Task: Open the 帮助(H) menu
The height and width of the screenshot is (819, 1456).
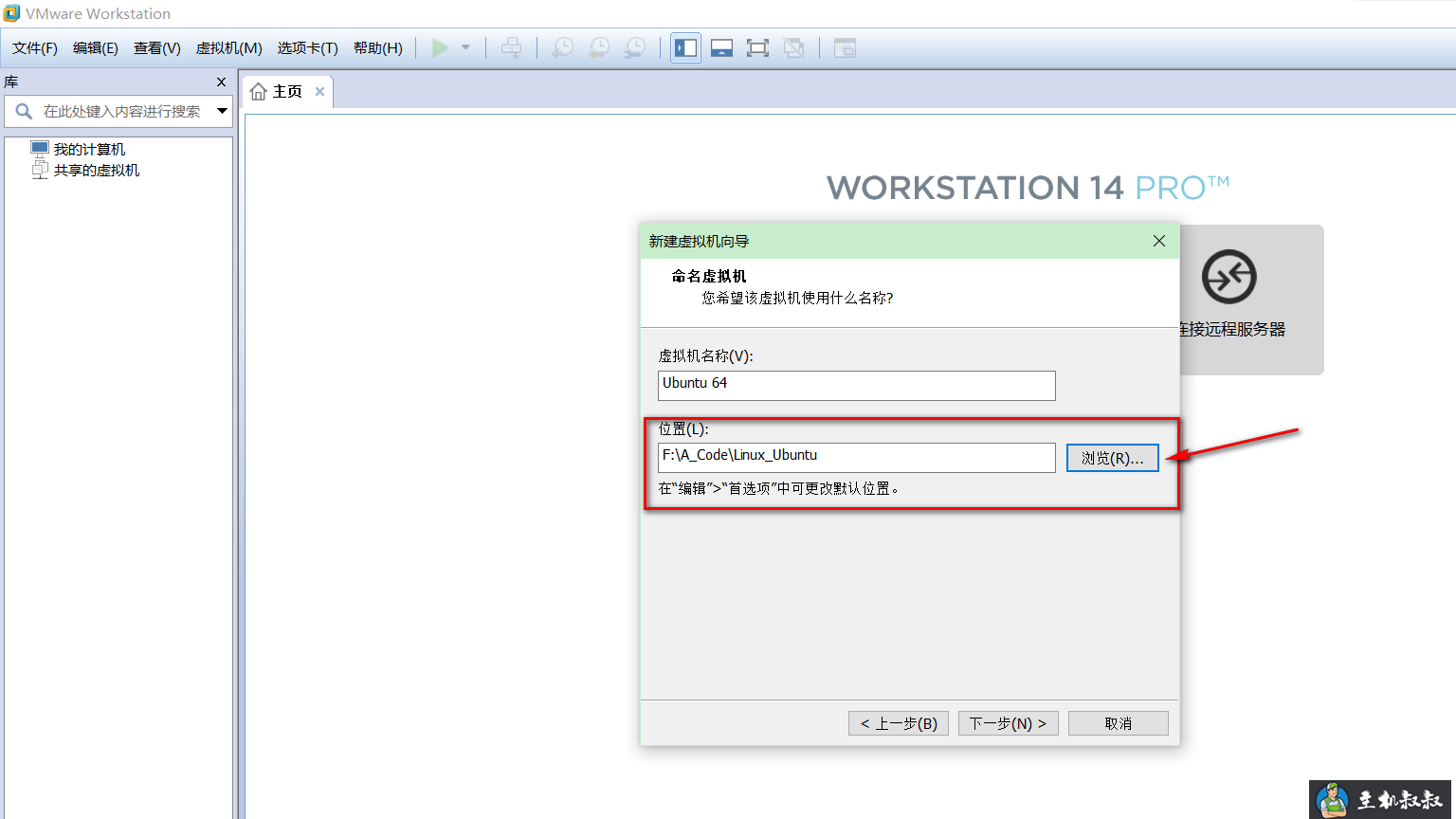Action: coord(378,48)
